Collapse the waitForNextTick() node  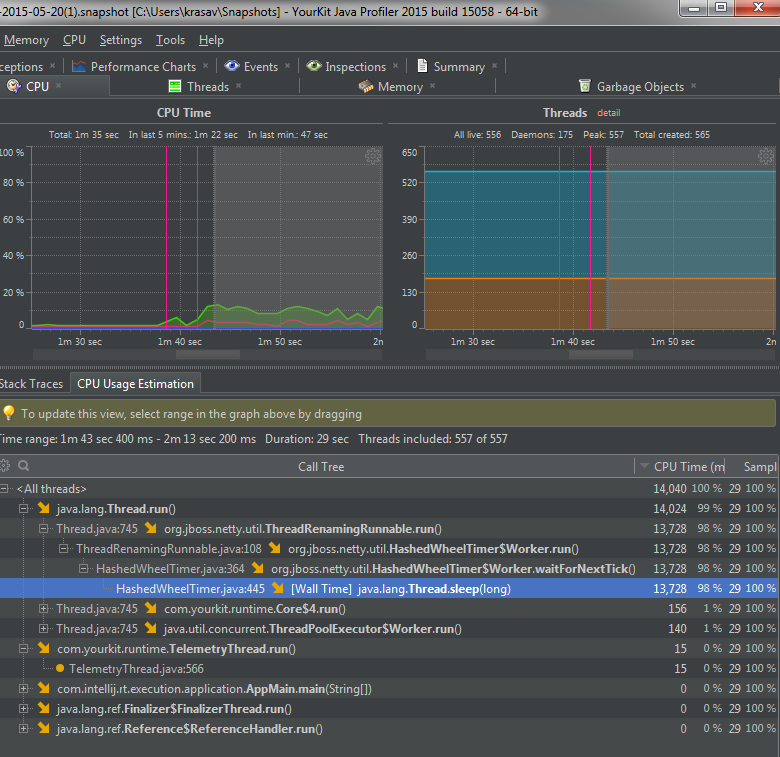point(83,568)
